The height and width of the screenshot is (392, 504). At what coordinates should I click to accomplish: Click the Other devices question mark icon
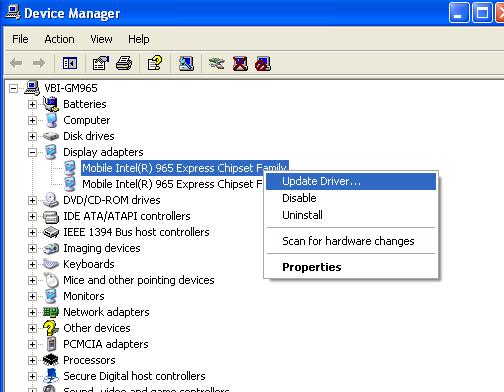click(x=51, y=328)
